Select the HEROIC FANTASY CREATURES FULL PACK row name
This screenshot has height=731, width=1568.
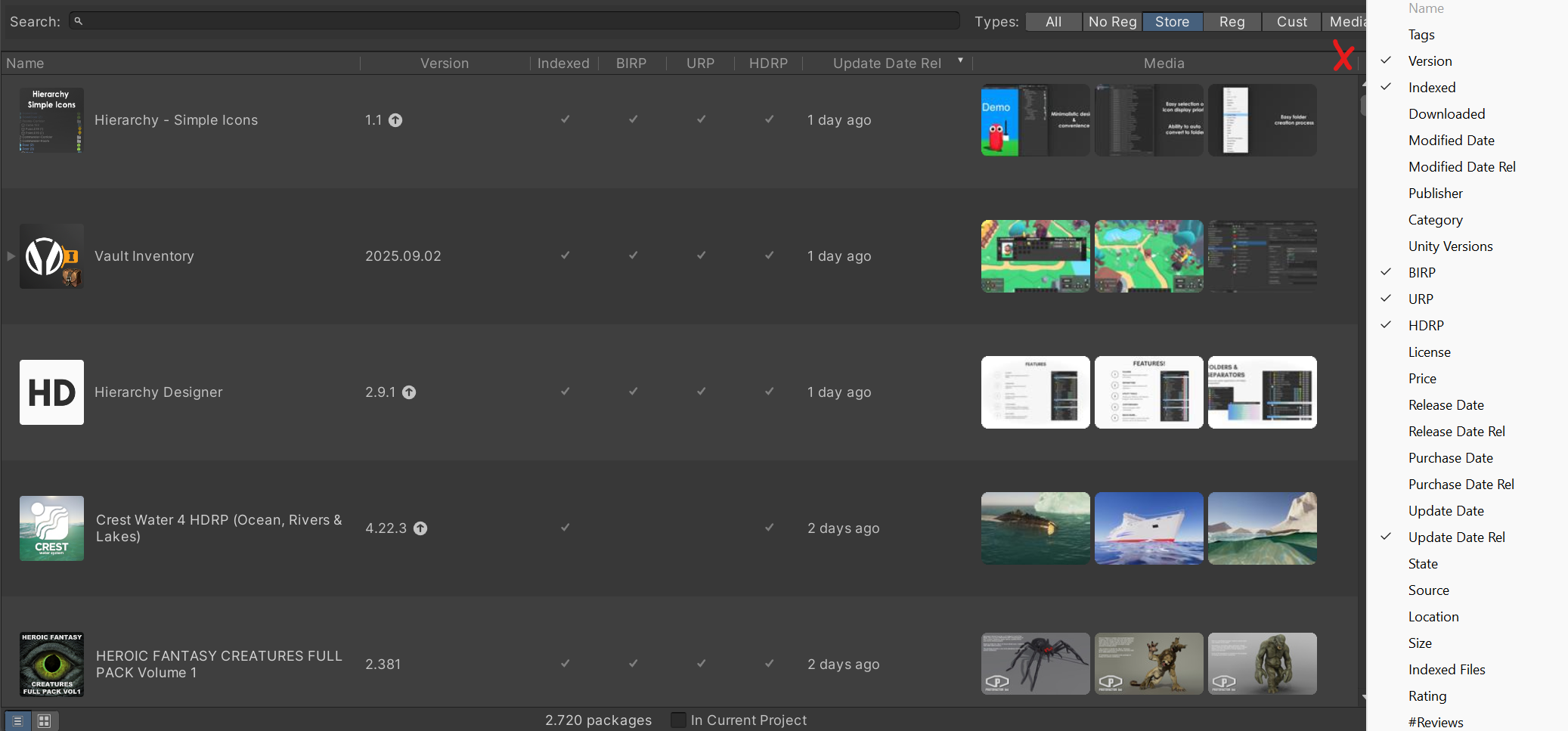(x=219, y=664)
